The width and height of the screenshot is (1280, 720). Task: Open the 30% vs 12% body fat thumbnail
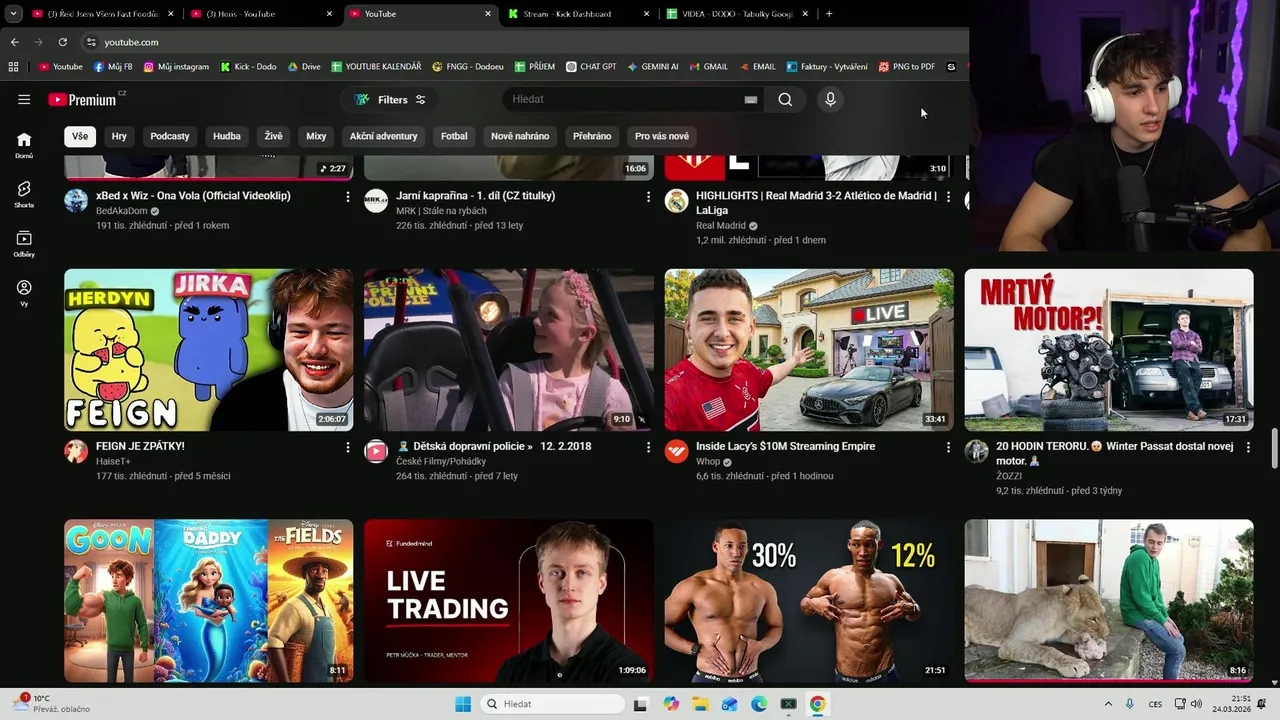coord(809,601)
